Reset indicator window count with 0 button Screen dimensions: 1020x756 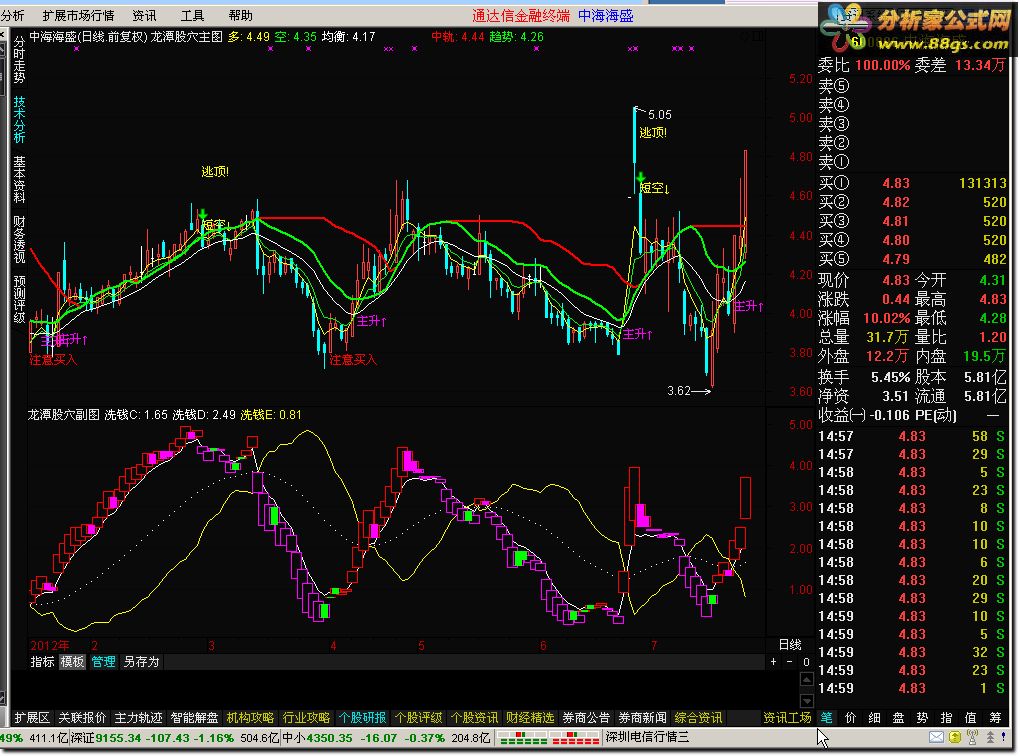(x=806, y=662)
